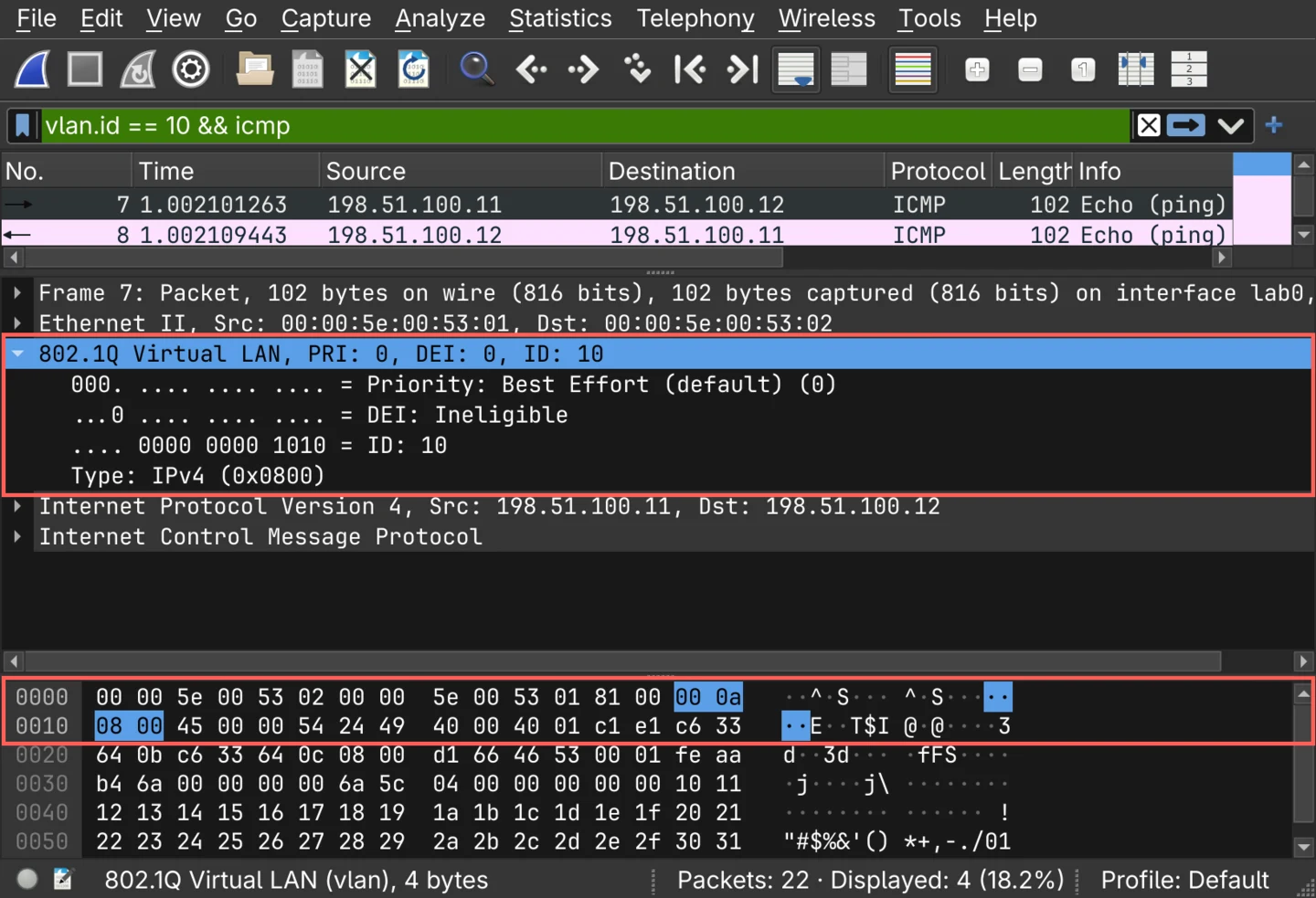This screenshot has width=1316, height=898.
Task: Clear the display filter
Action: 1149,125
